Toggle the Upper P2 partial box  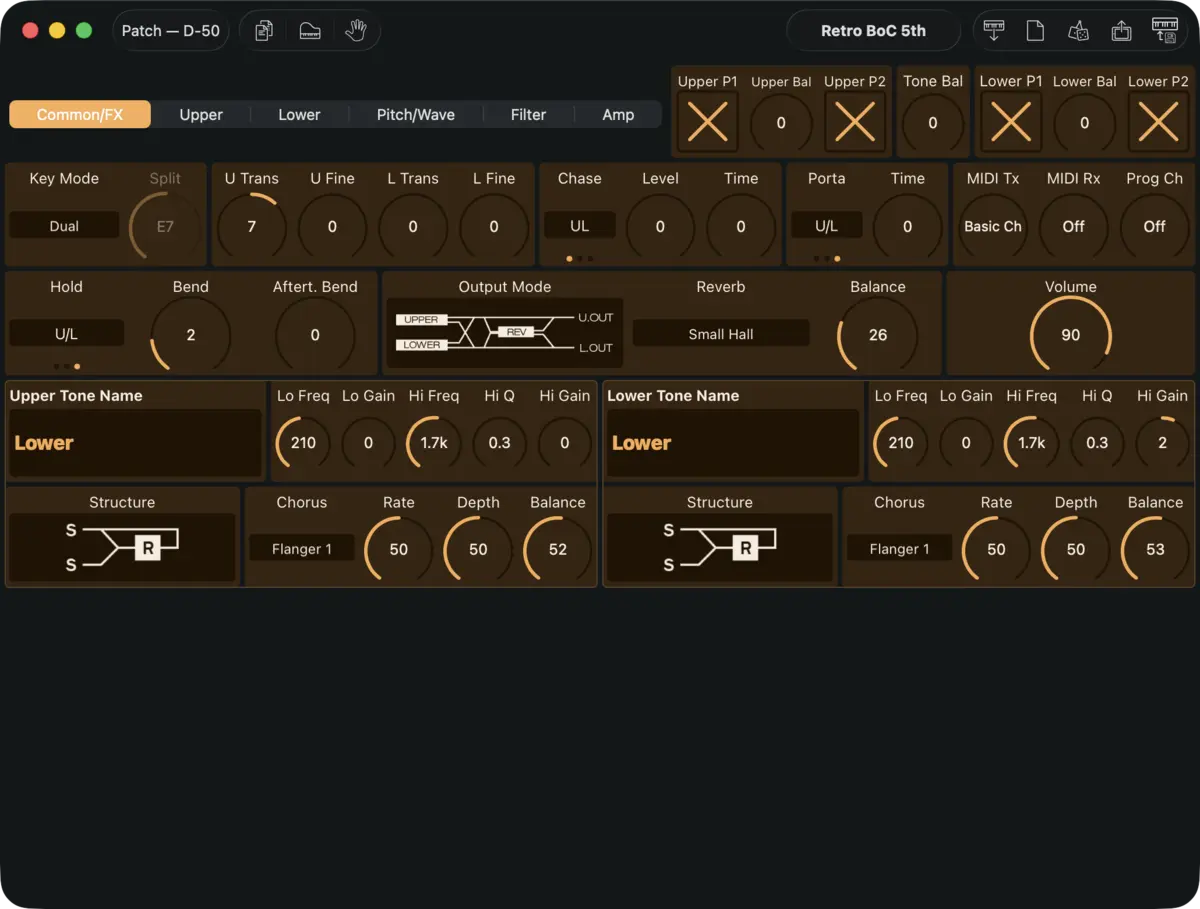[x=855, y=122]
